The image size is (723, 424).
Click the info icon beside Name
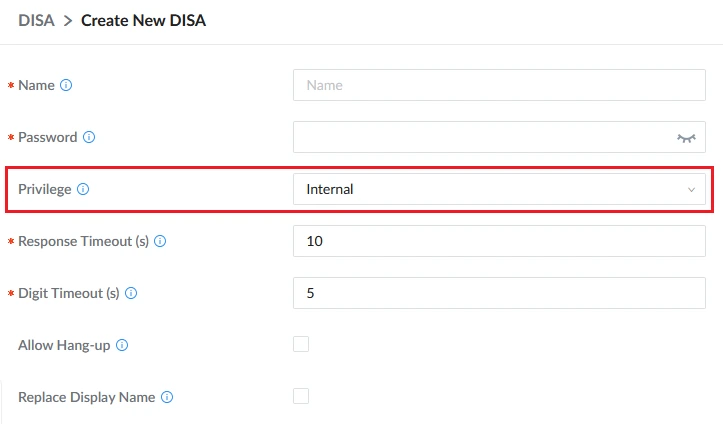click(x=66, y=85)
